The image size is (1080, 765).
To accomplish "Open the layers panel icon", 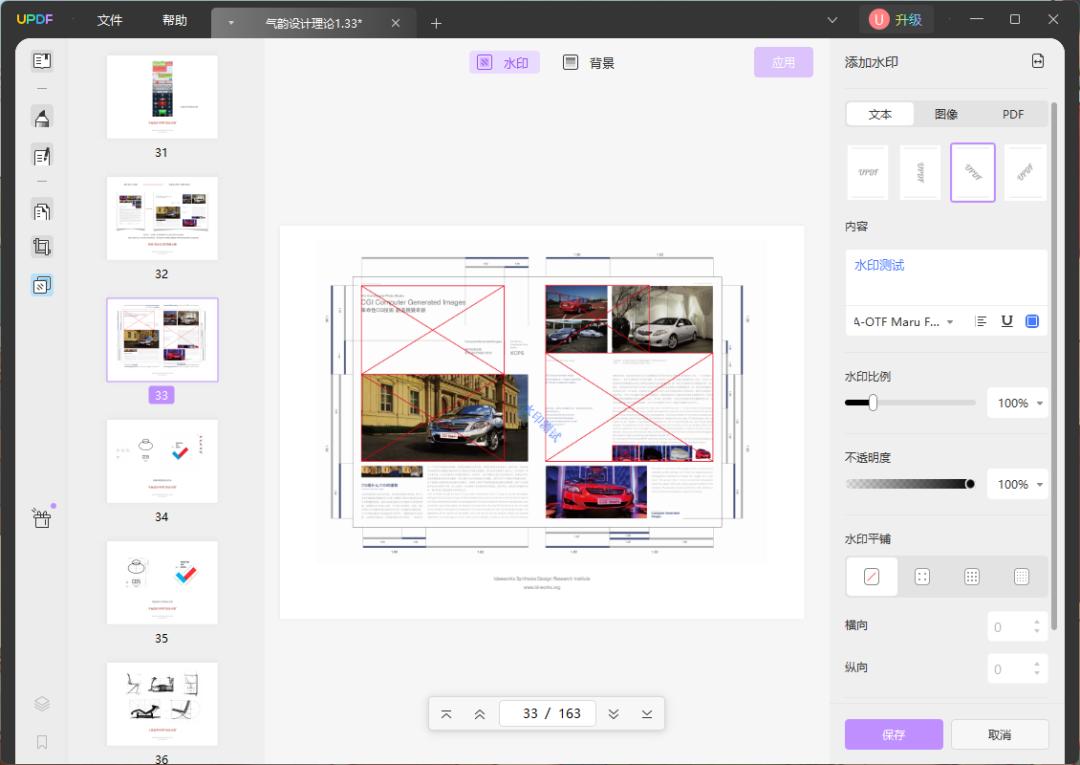I will (x=42, y=704).
